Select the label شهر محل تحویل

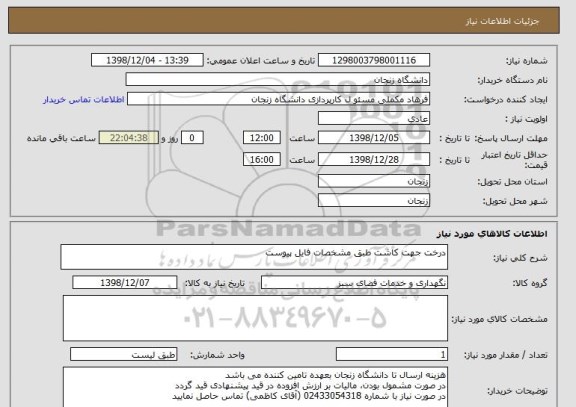[x=515, y=201]
